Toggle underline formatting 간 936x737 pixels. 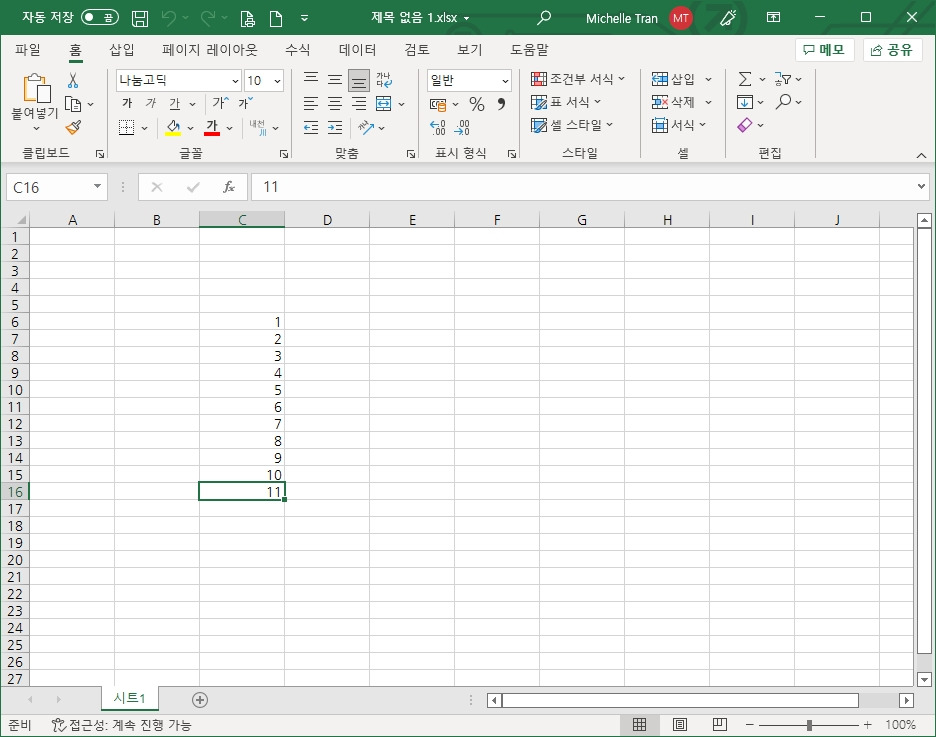(174, 103)
